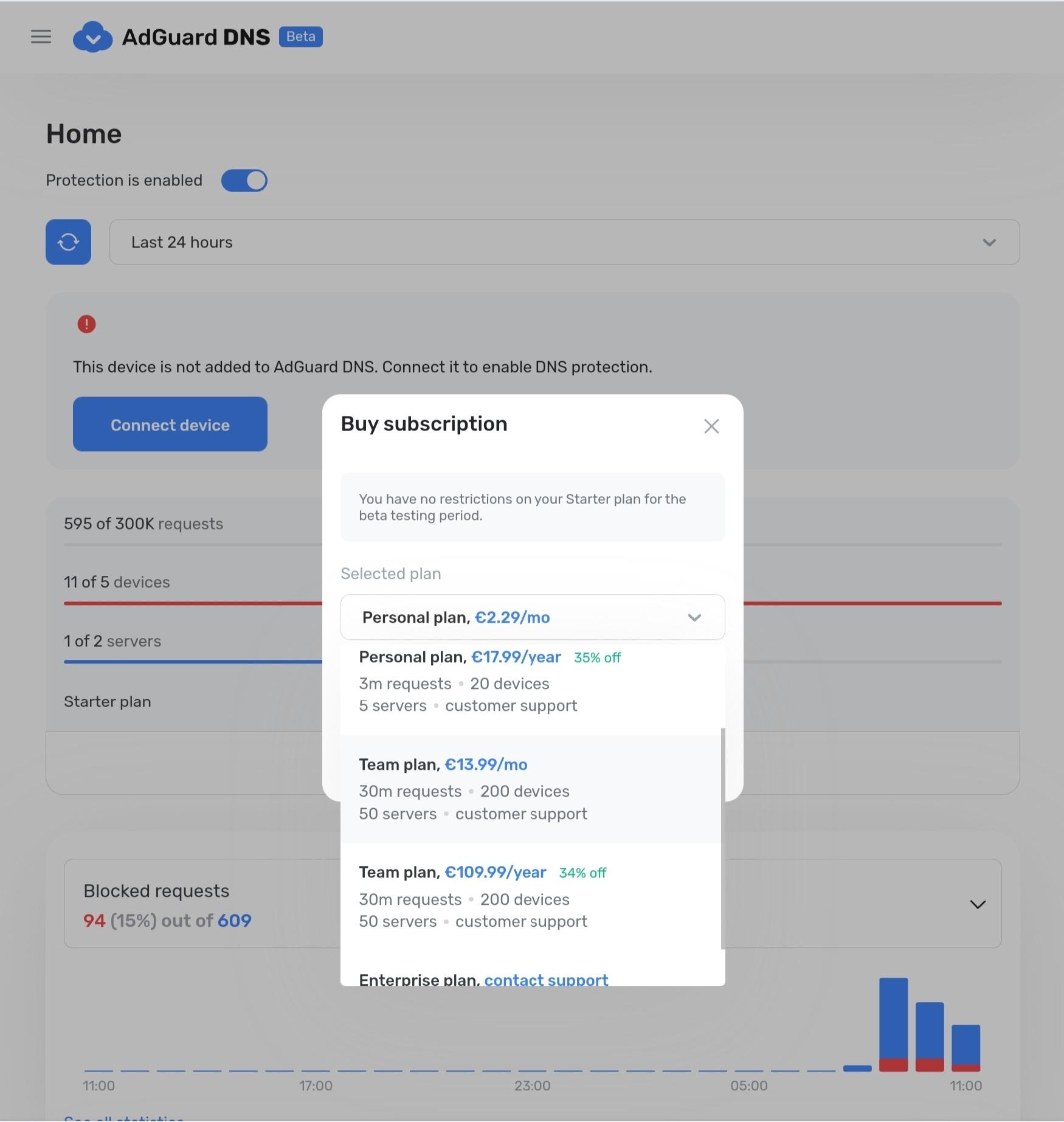Click the refresh statistics icon button
The image size is (1064, 1122).
coord(68,242)
